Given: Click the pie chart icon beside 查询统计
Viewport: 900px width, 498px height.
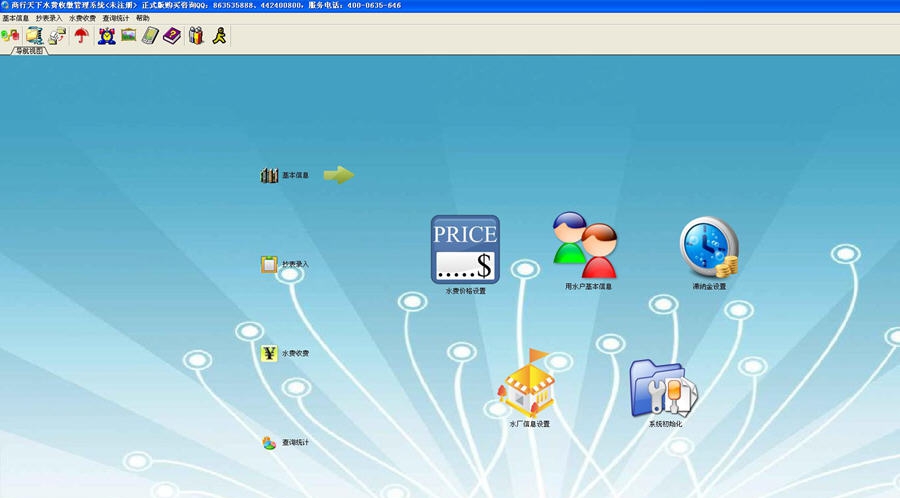Looking at the screenshot, I should click(269, 442).
